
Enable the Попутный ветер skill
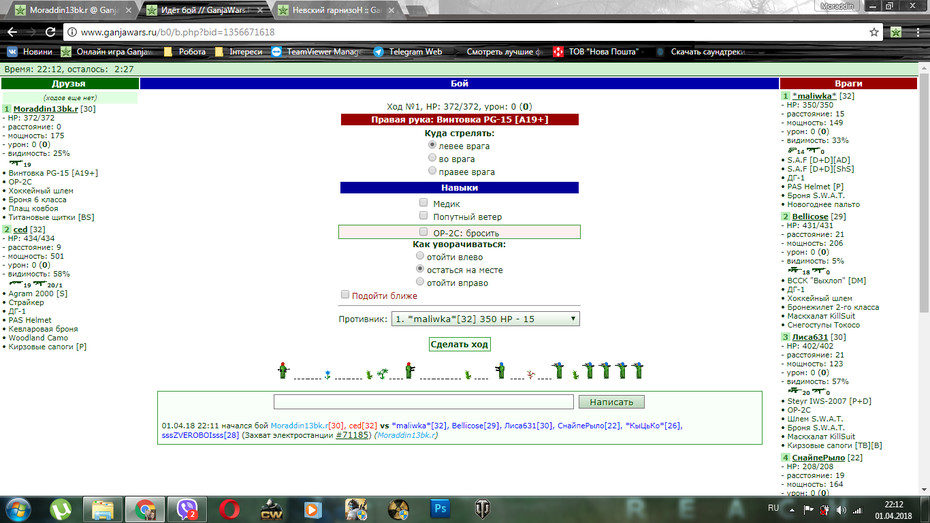coord(423,216)
